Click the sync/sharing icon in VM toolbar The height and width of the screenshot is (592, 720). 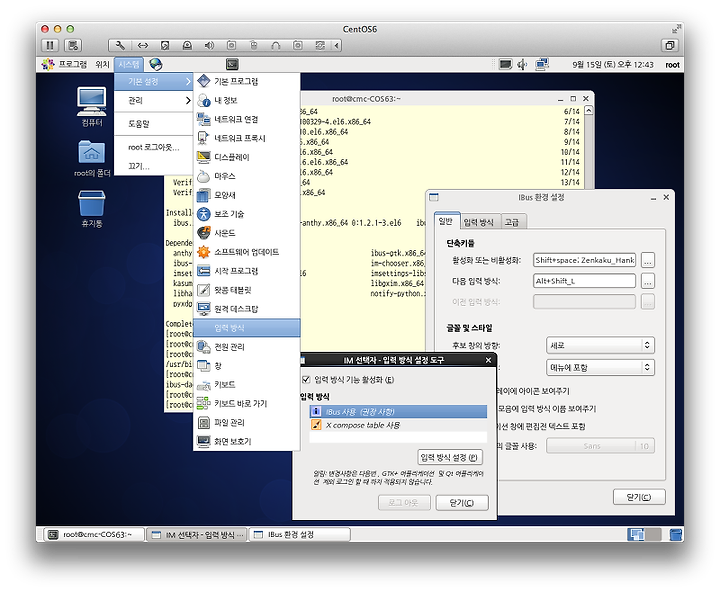320,45
